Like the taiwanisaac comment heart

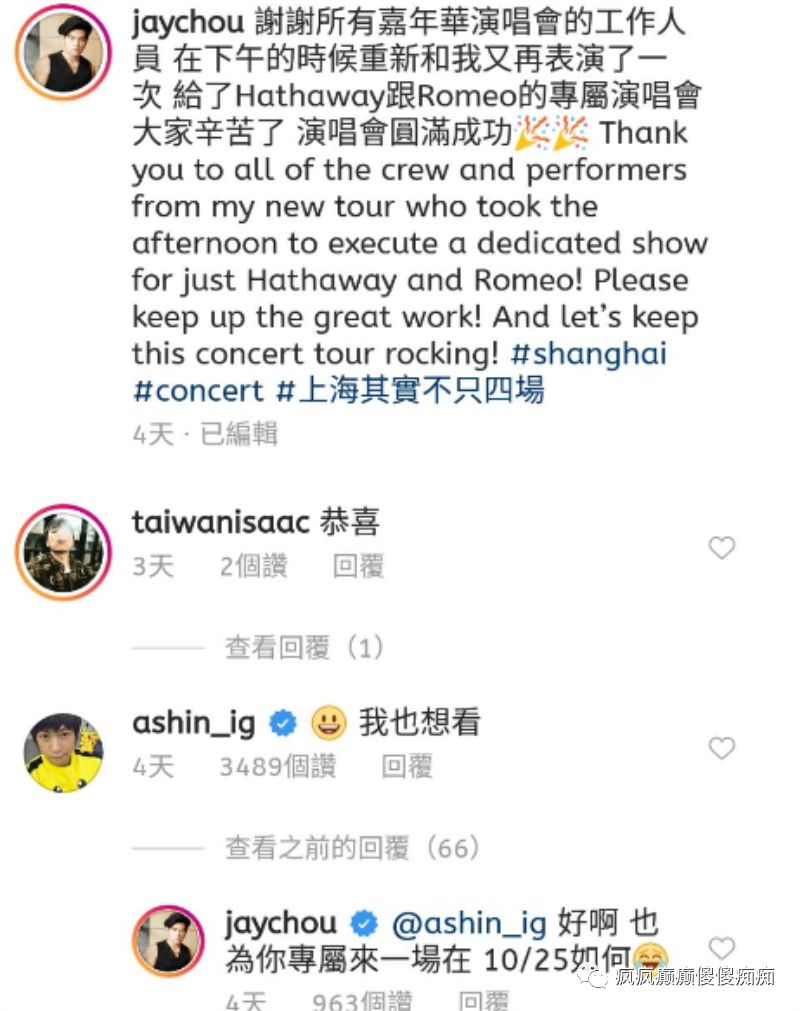pos(721,548)
